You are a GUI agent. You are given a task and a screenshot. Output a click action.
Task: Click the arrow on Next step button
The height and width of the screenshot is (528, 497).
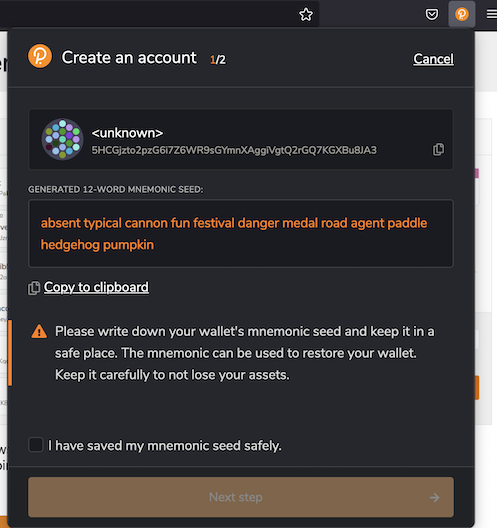434,497
